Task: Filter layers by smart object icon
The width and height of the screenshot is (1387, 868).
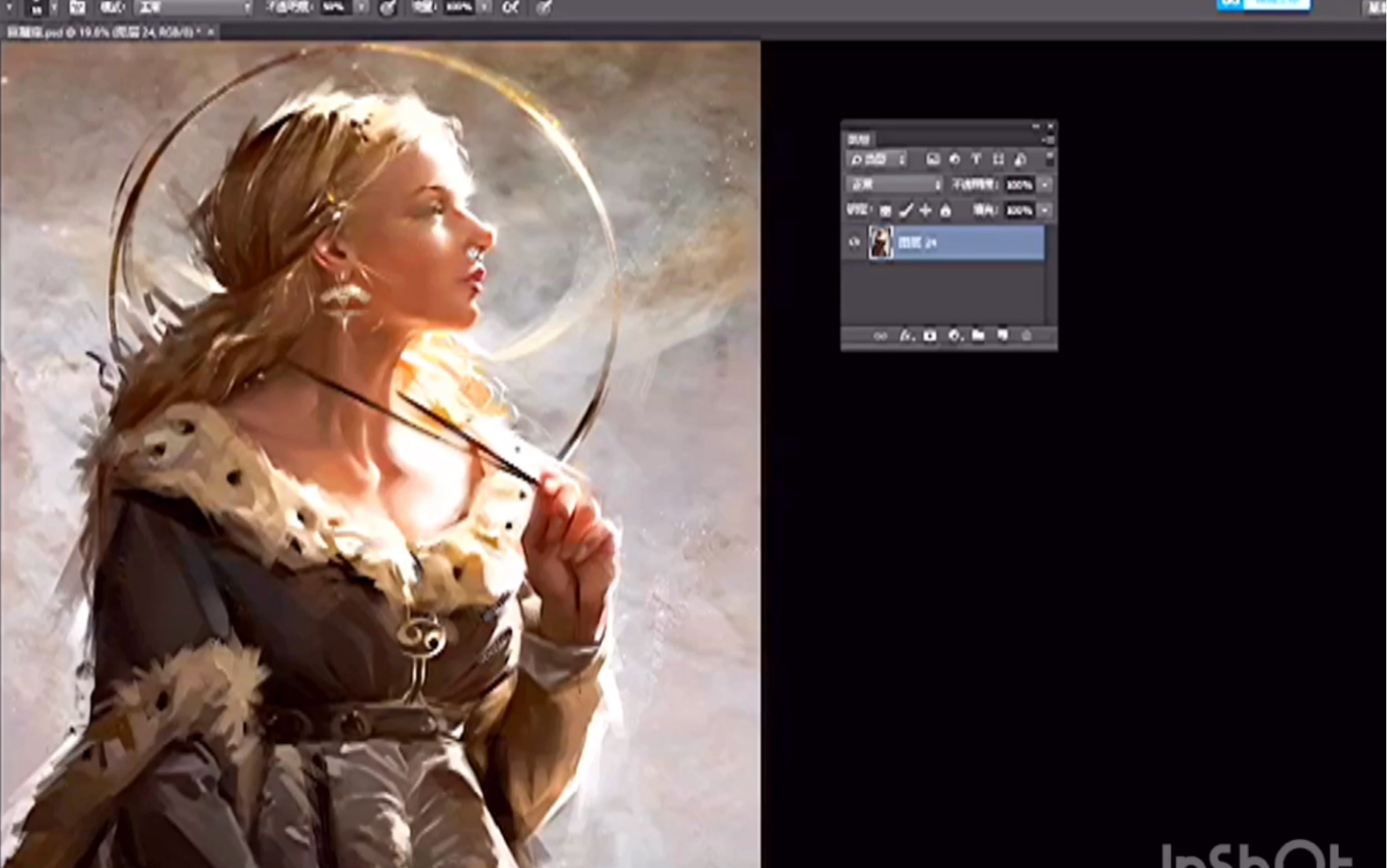Action: point(1019,159)
